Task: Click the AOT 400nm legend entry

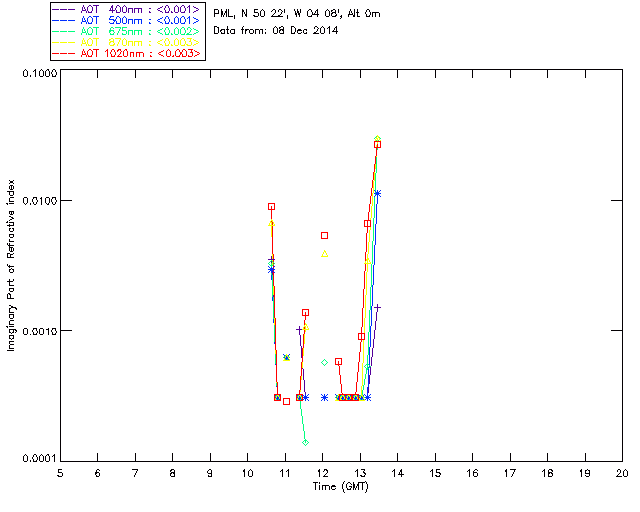Action: [127, 9]
